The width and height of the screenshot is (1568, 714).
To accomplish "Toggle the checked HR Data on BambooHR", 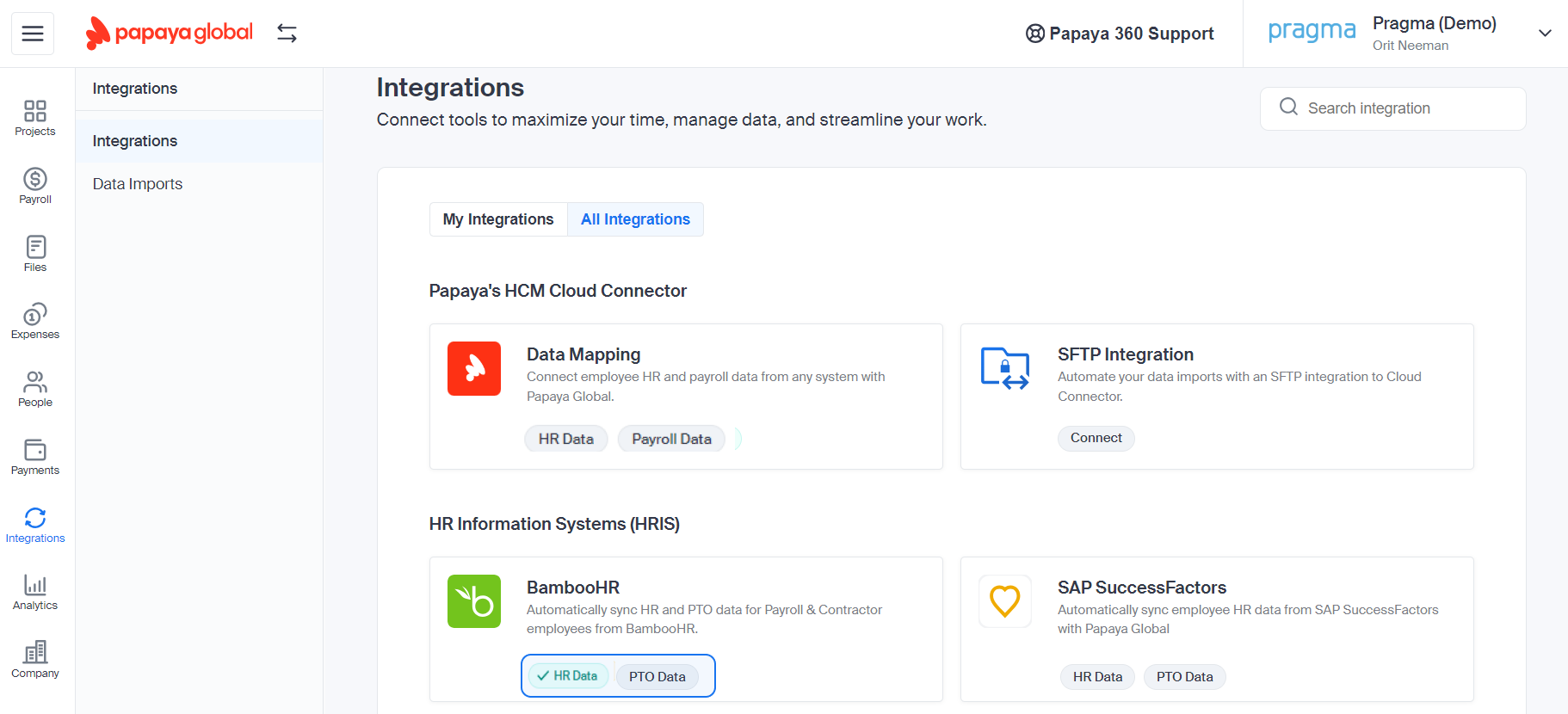I will coord(568,676).
